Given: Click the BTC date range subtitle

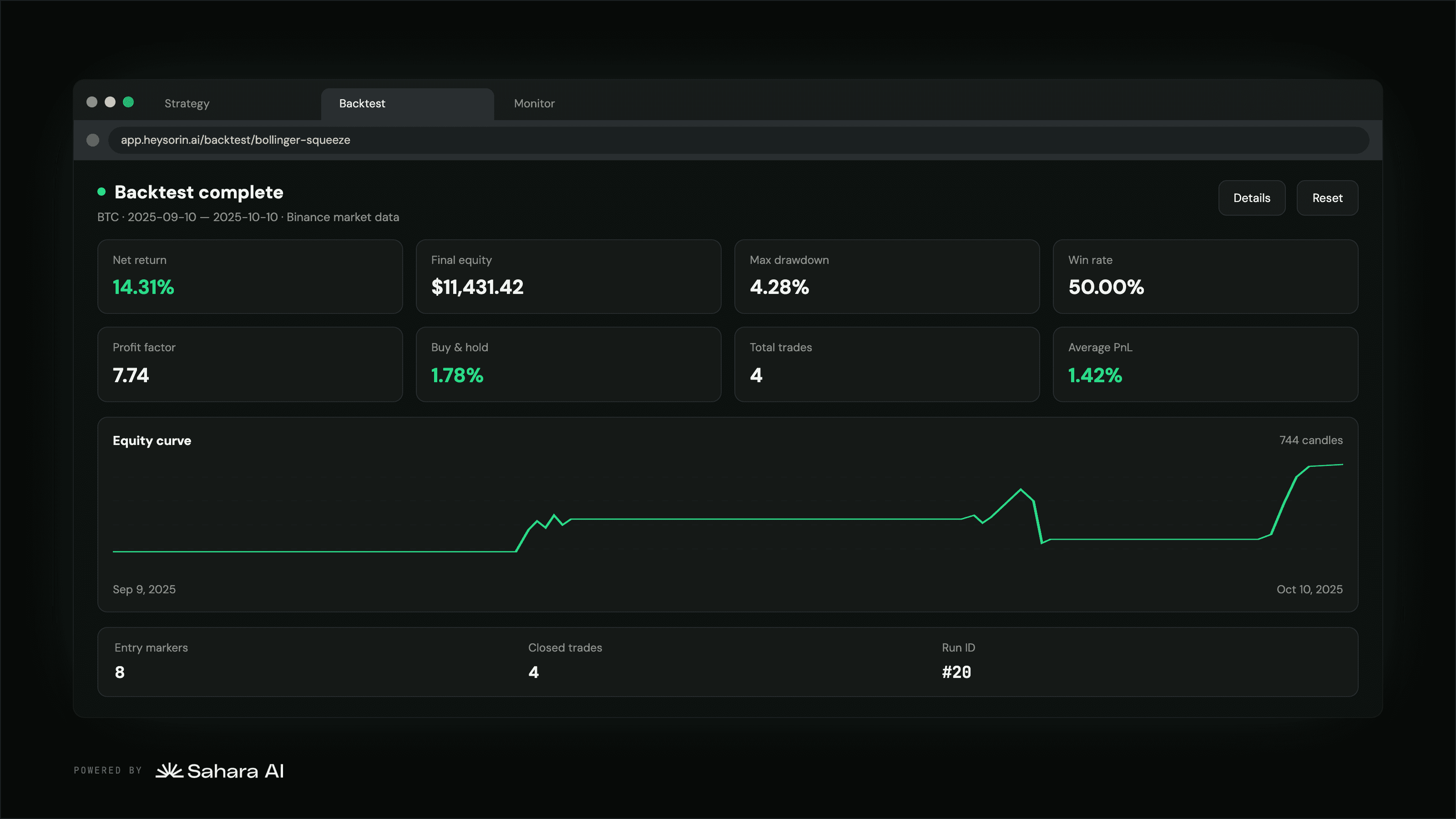Looking at the screenshot, I should (x=248, y=217).
